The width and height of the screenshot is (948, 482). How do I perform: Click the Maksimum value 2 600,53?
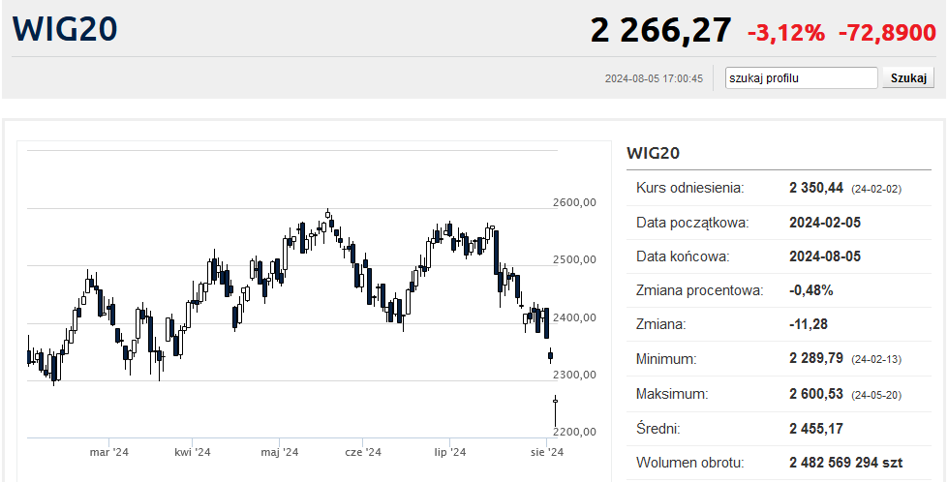(x=816, y=394)
